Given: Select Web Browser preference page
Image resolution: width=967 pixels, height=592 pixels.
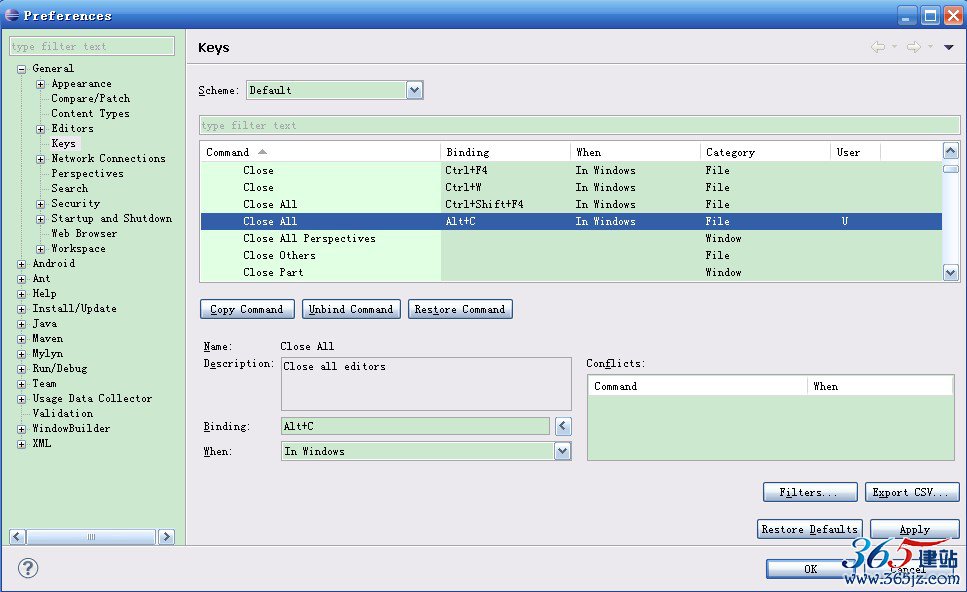Looking at the screenshot, I should coord(84,233).
